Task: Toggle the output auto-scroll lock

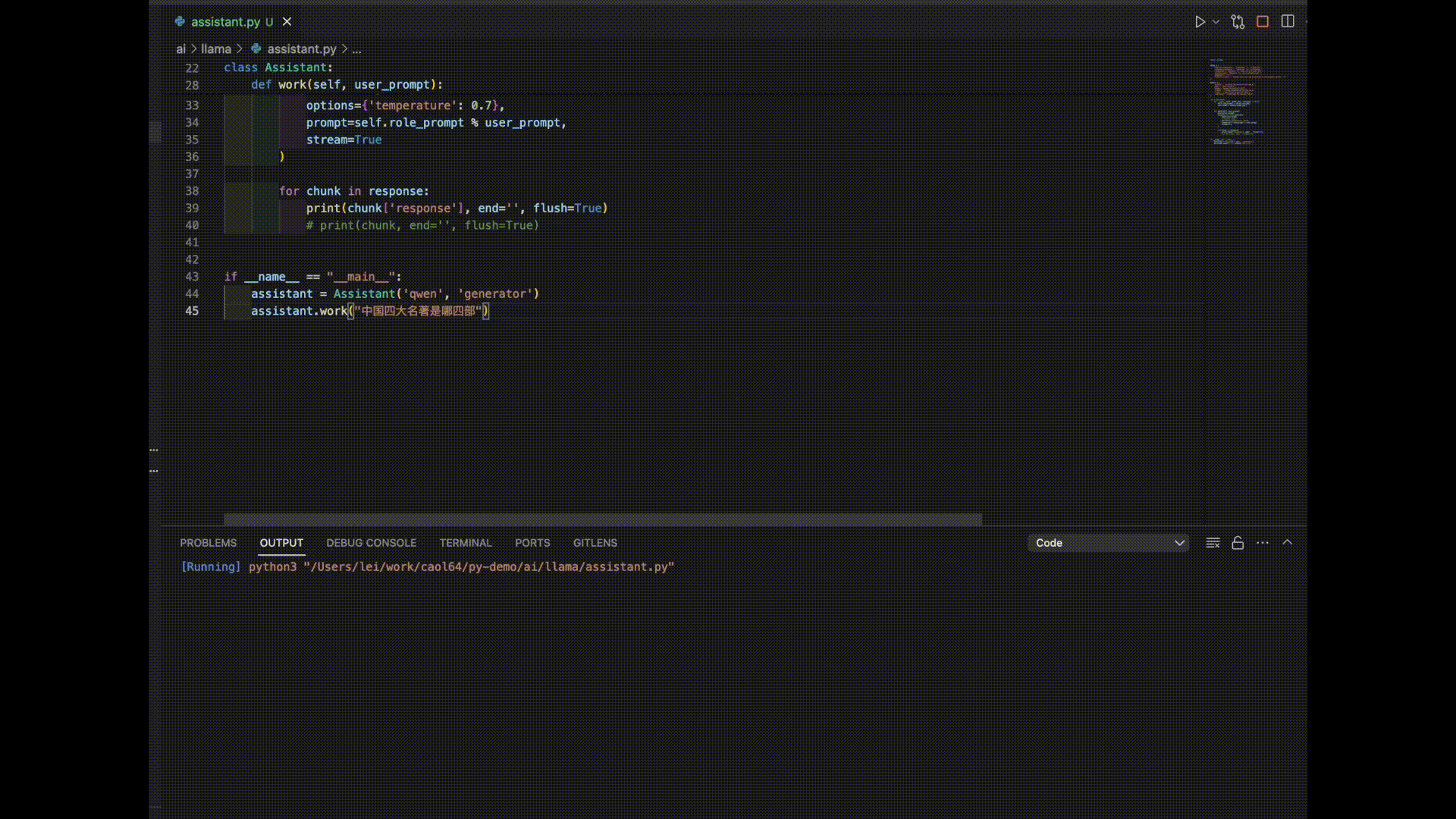Action: [x=1238, y=543]
